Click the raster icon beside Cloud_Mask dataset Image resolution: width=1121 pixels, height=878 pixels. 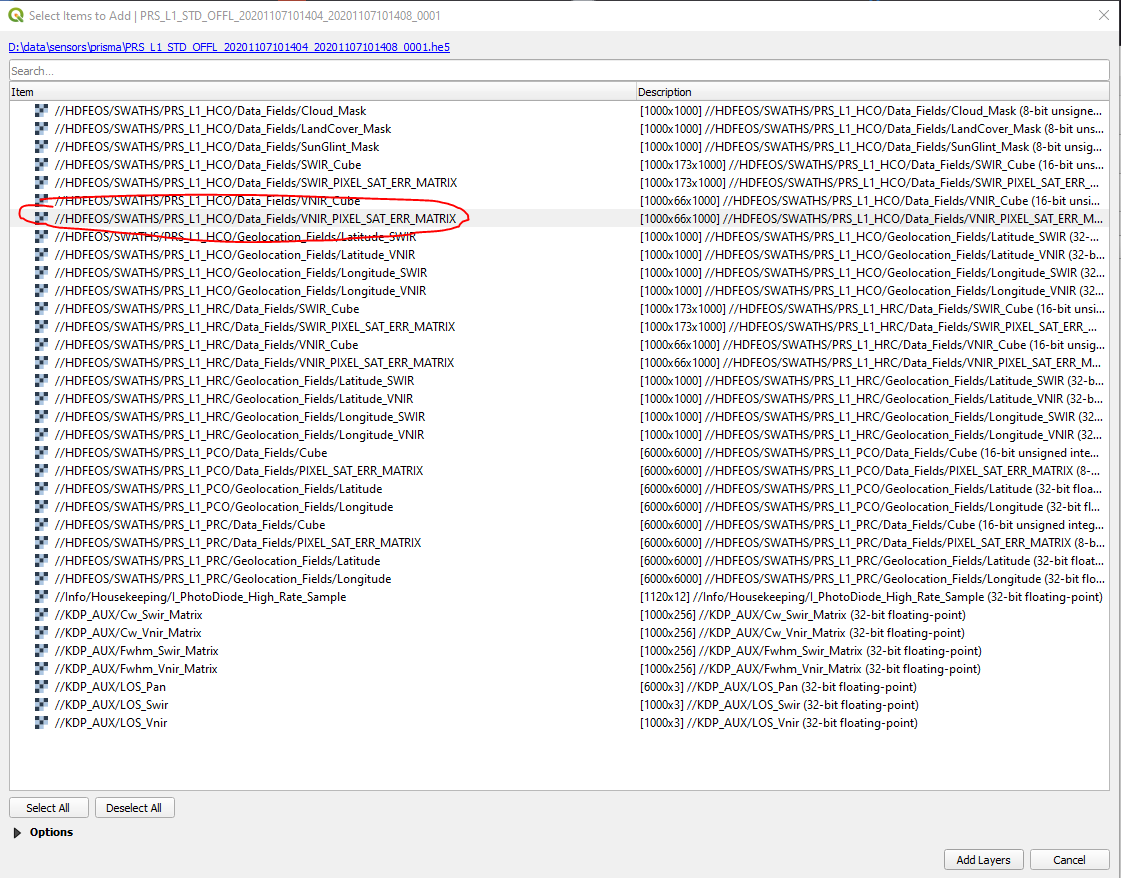(x=39, y=110)
